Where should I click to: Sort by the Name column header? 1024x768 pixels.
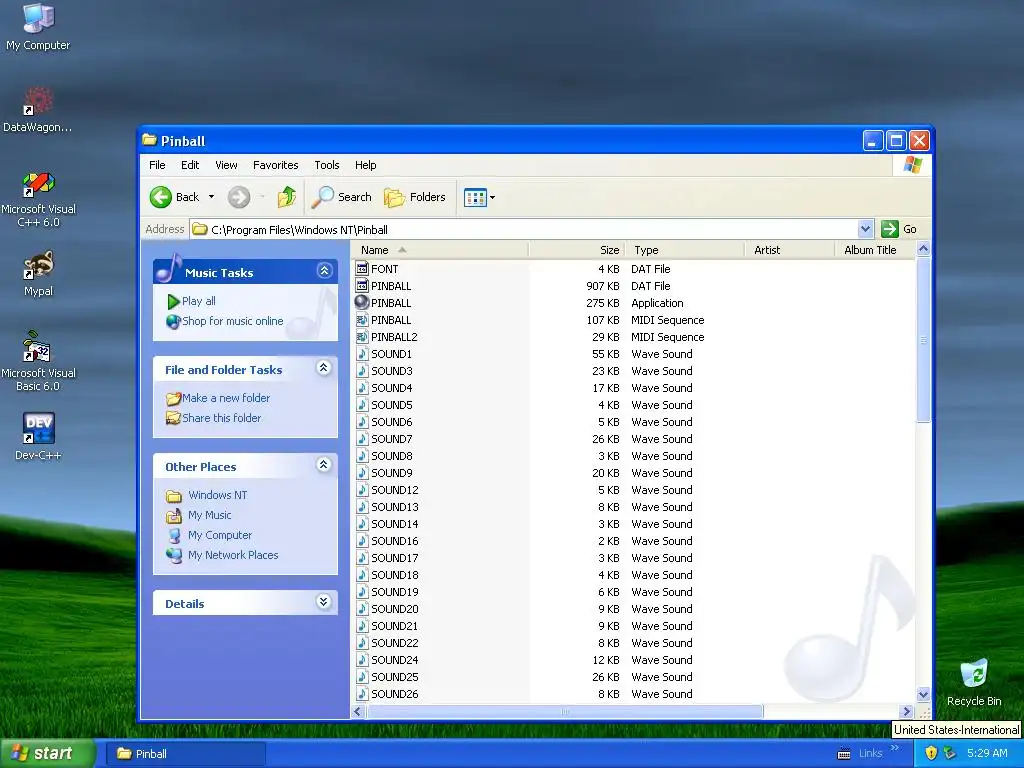click(440, 250)
